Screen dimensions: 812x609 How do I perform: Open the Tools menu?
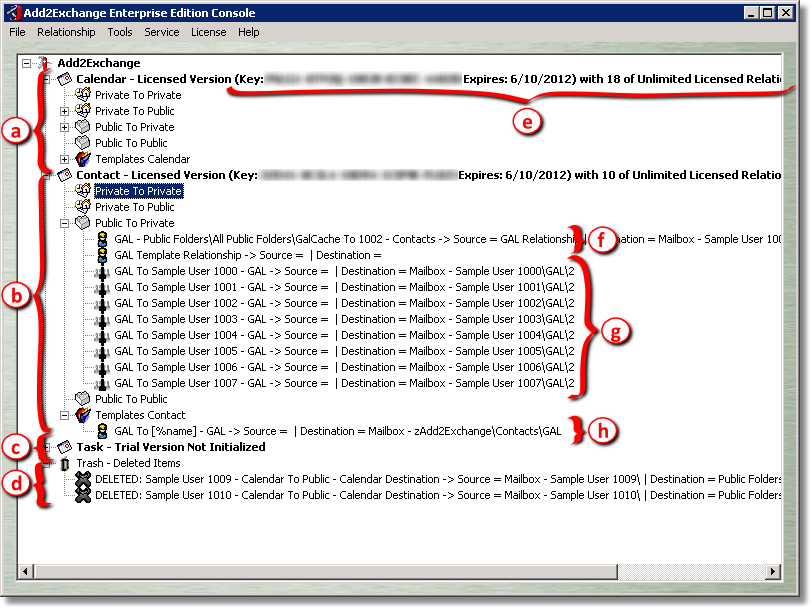click(x=120, y=32)
